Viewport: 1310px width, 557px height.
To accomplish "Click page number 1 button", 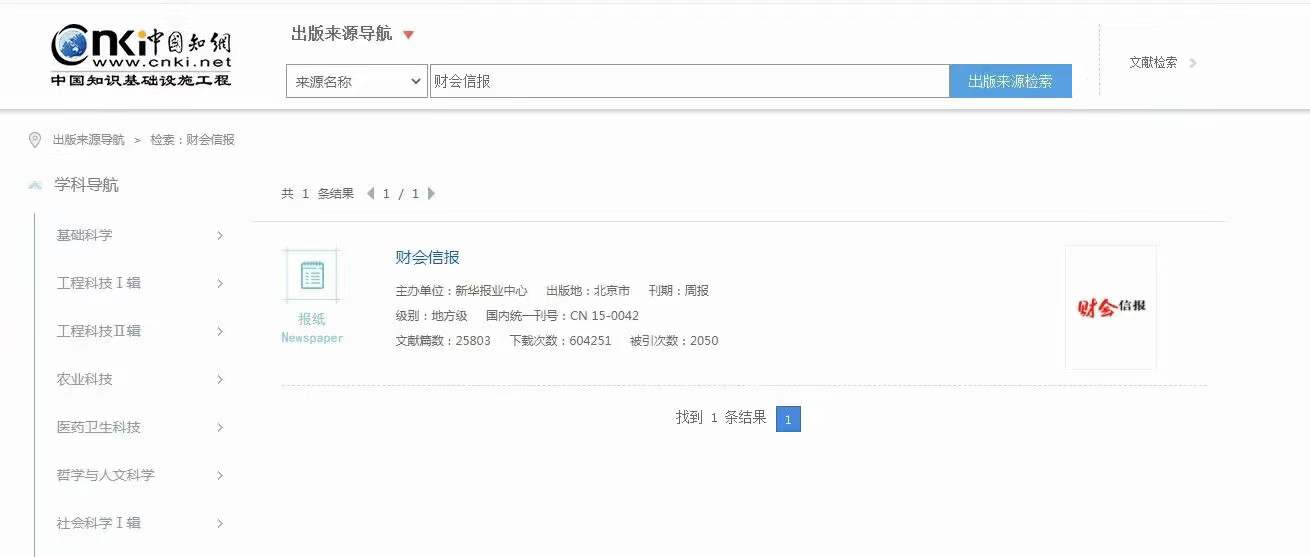I will coord(788,419).
